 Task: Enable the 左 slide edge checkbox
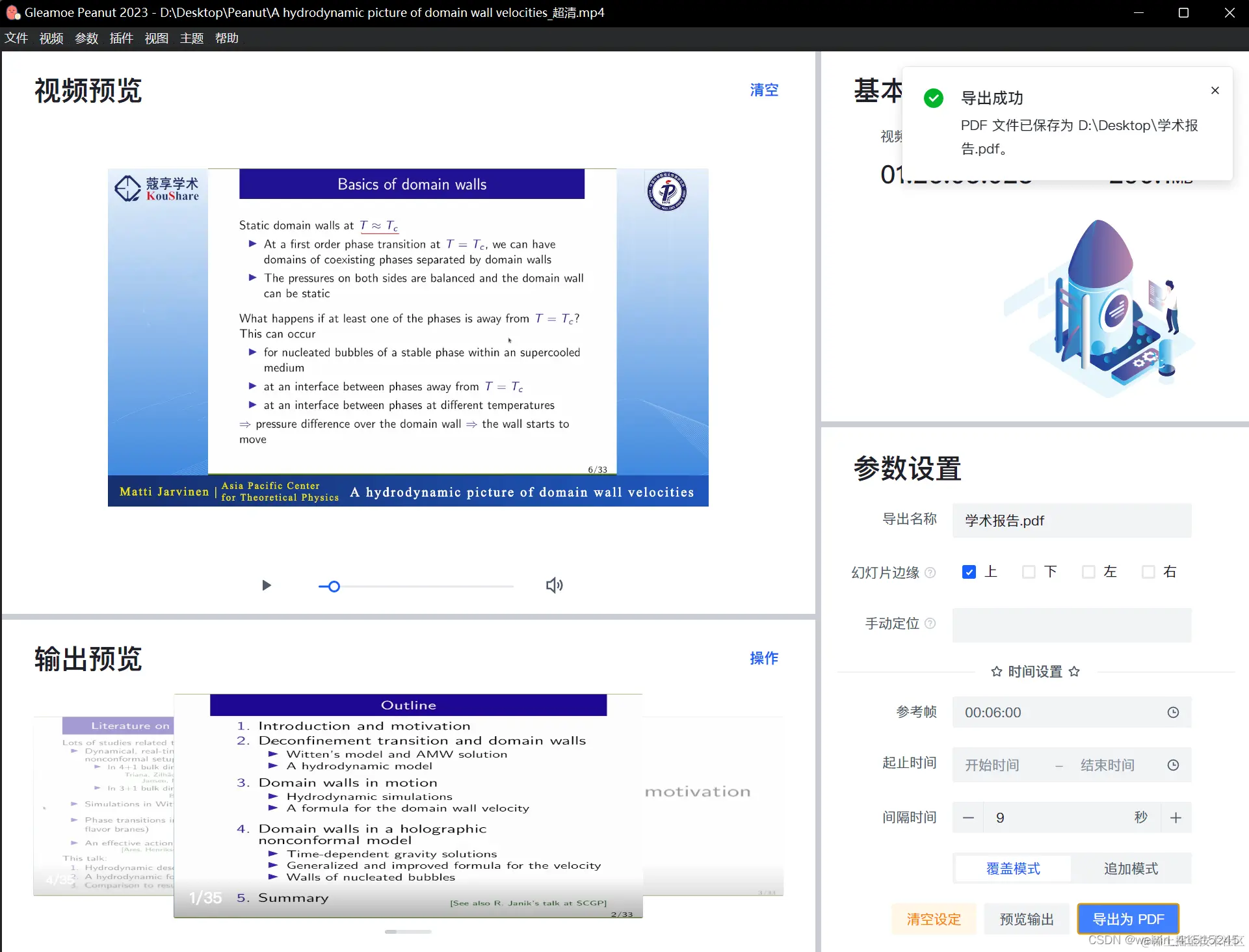1088,572
